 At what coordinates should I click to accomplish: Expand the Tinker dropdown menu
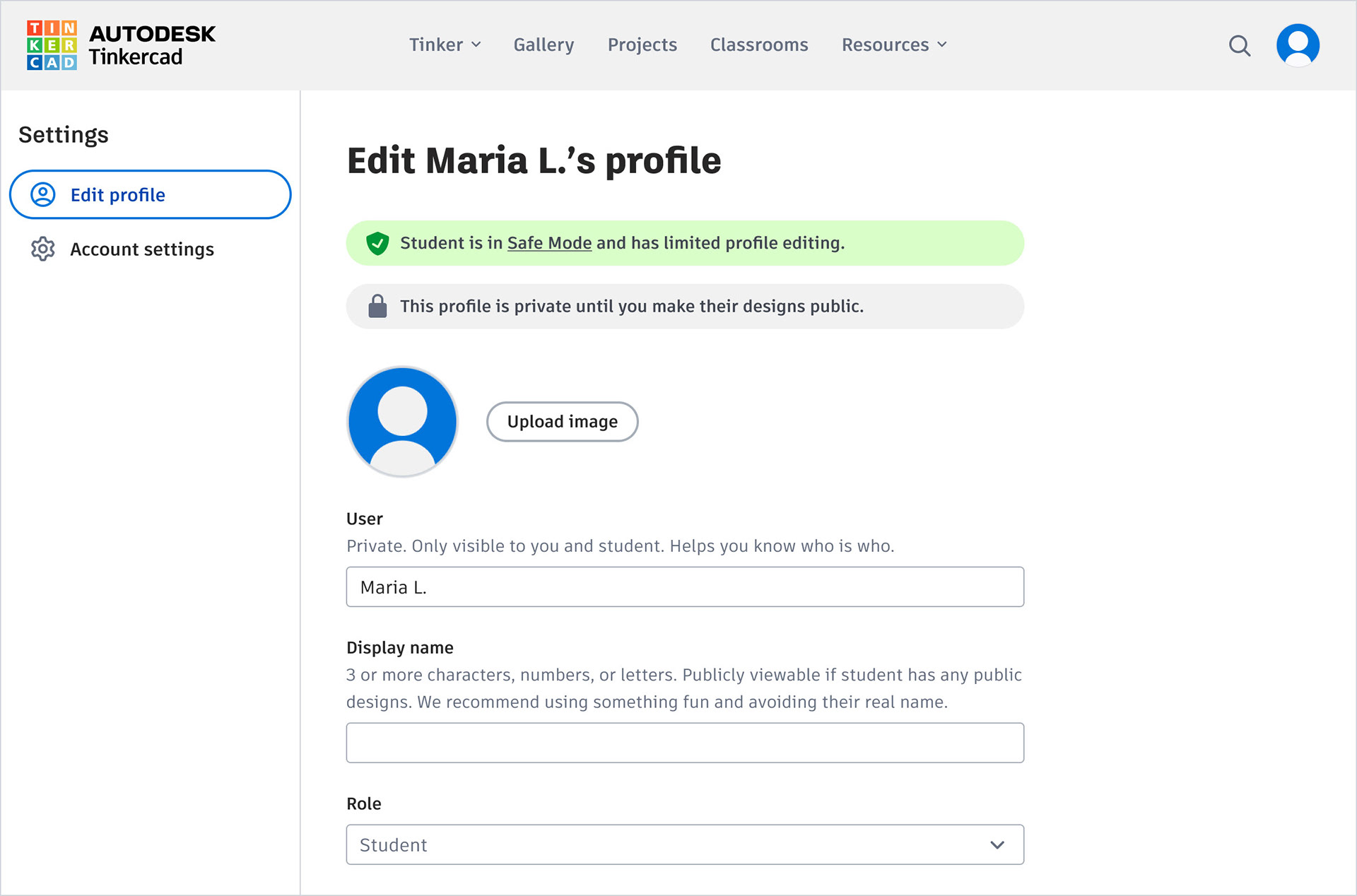tap(445, 45)
